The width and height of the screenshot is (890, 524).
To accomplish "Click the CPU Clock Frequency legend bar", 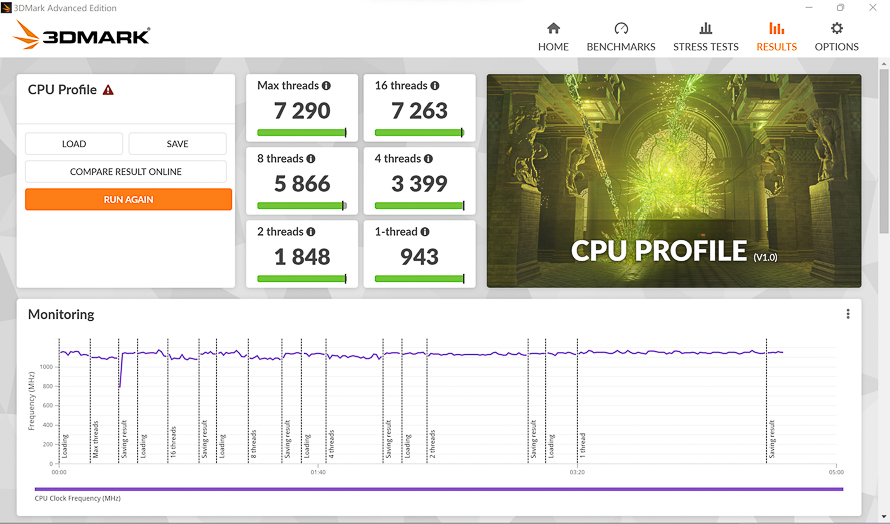I will [439, 489].
